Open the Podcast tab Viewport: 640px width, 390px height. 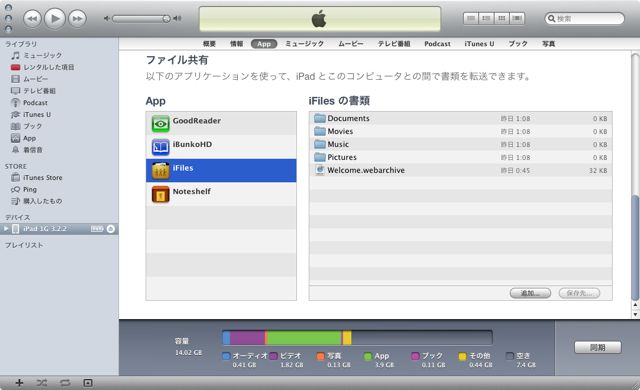point(438,44)
